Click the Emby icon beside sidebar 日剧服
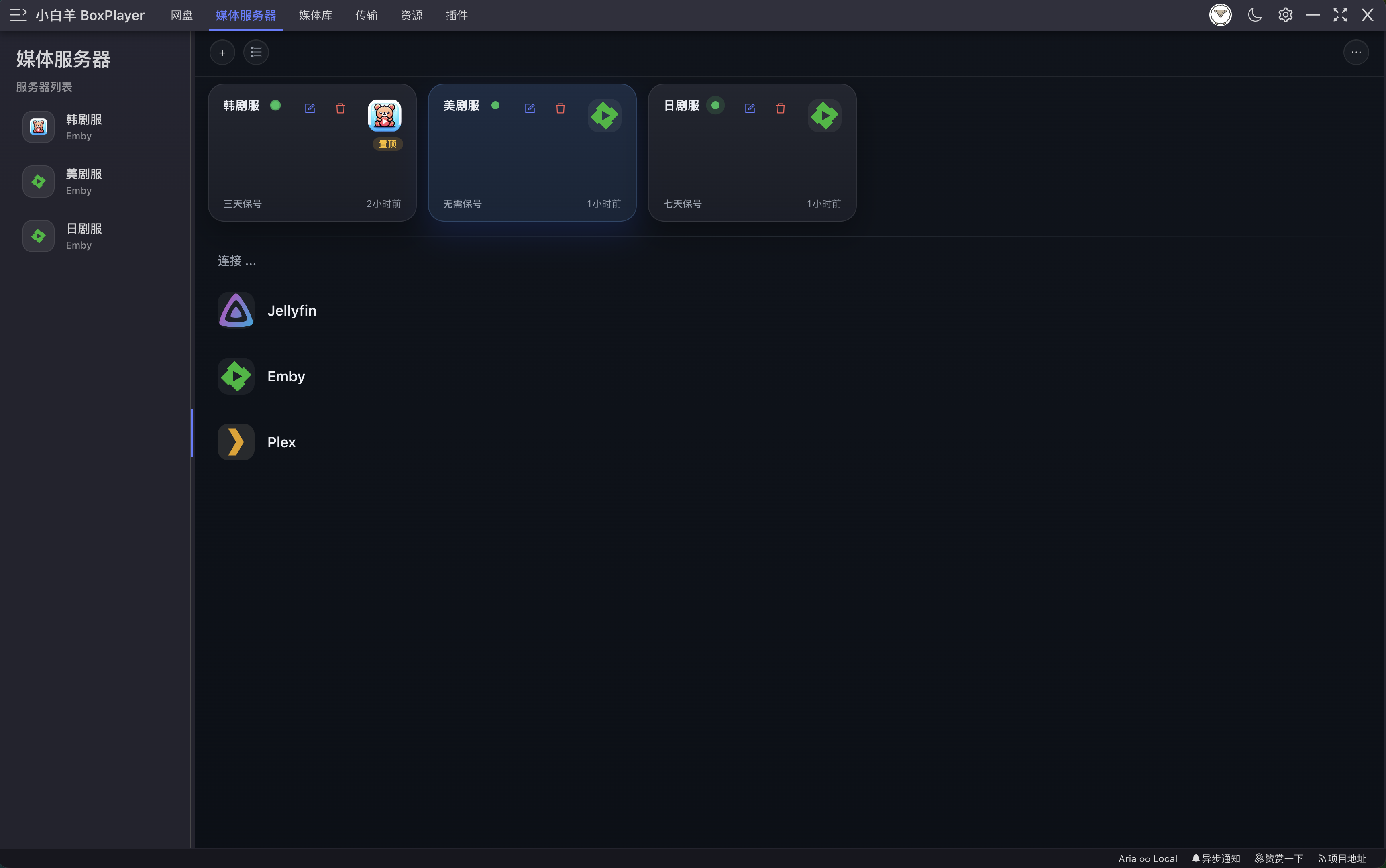Viewport: 1386px width, 868px height. [39, 236]
